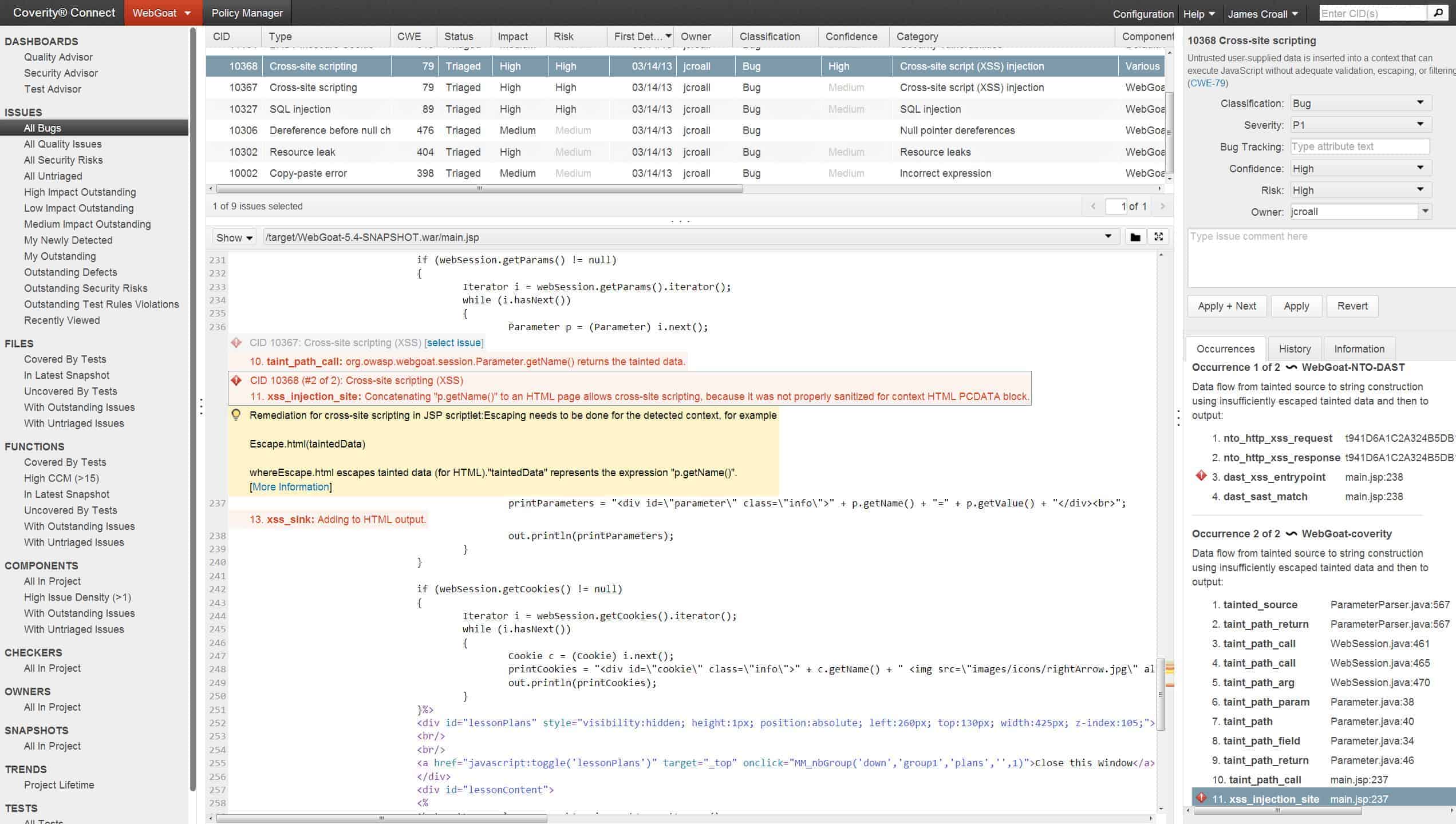Open the Owner dropdown arrow
This screenshot has width=1456, height=824.
[x=1425, y=212]
